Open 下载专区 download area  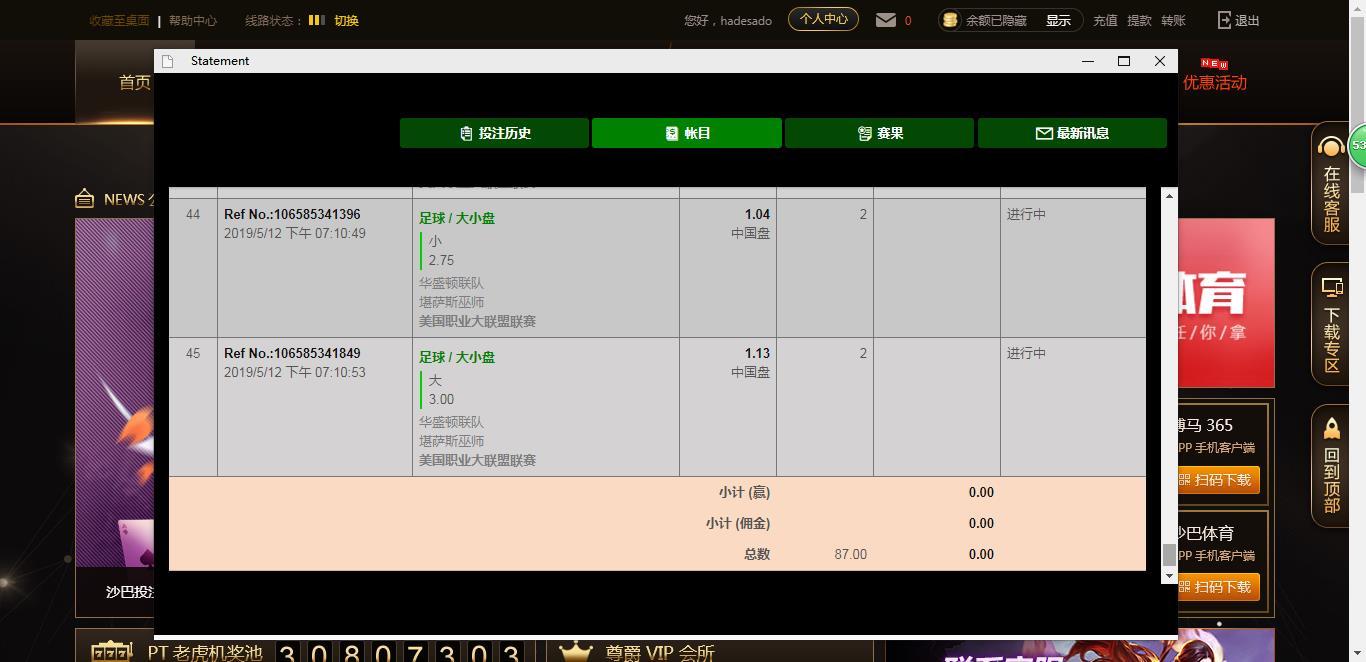click(x=1331, y=325)
